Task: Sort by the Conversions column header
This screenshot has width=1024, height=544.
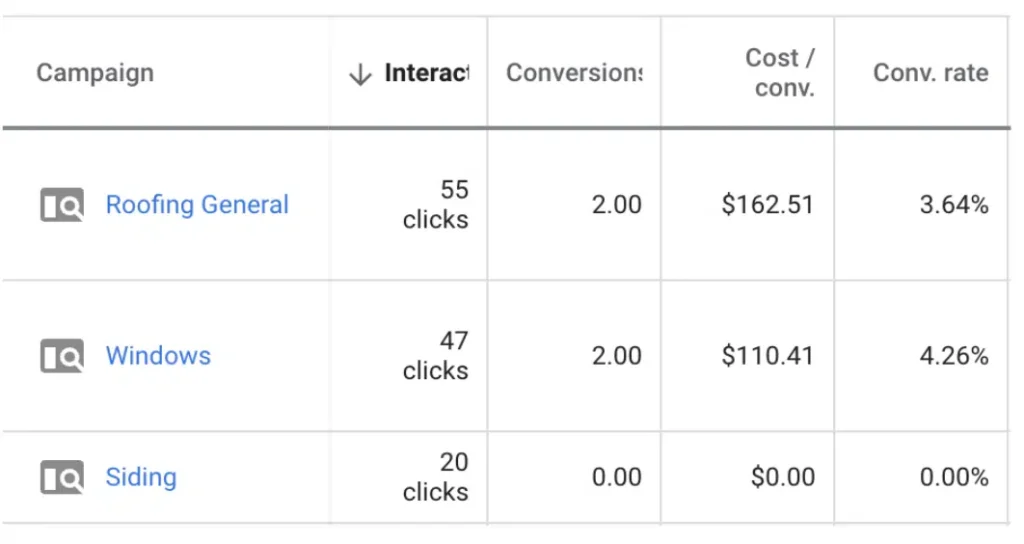Action: click(x=574, y=73)
